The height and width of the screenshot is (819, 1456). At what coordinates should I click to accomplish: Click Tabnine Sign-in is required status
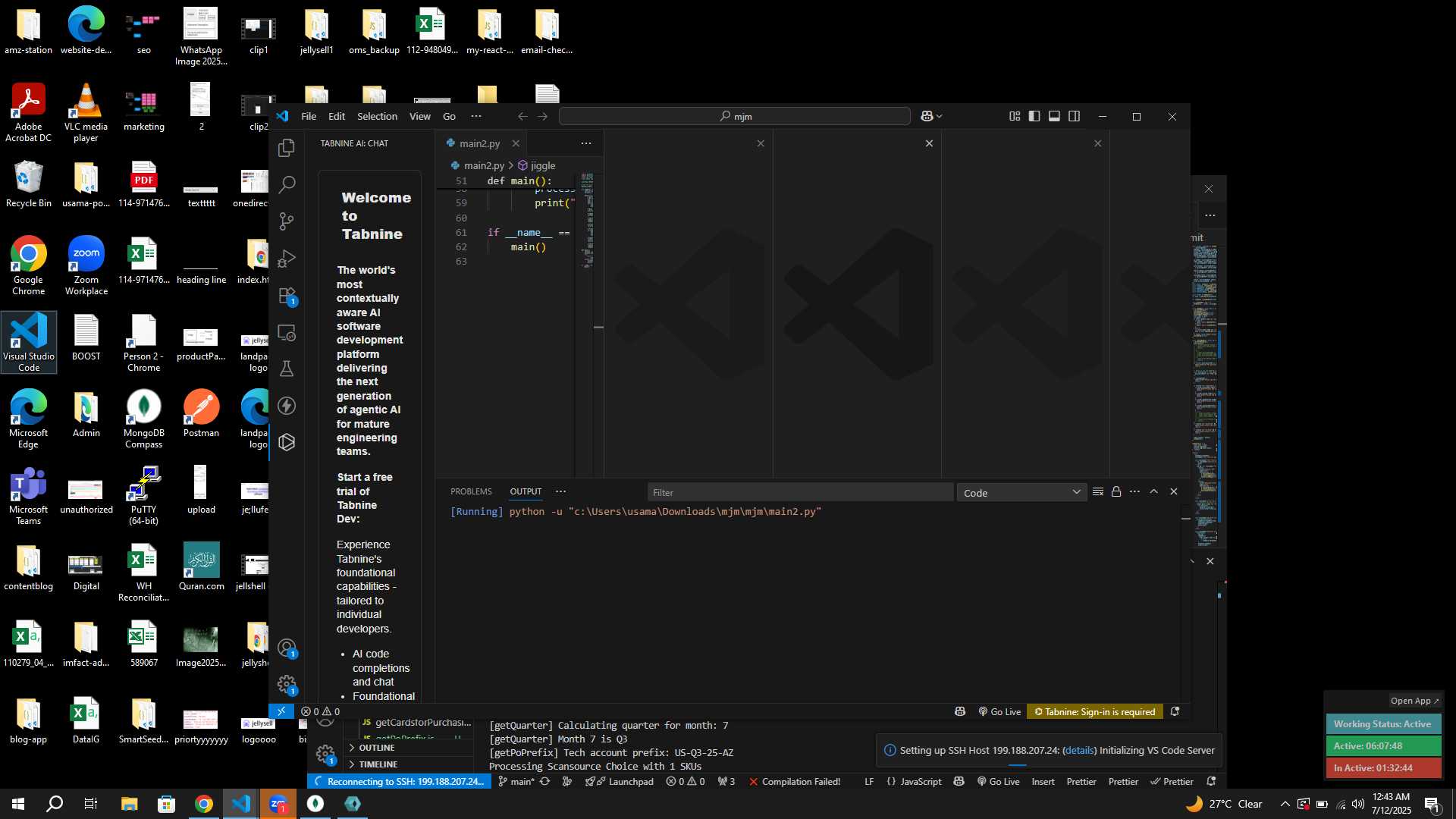pos(1095,711)
